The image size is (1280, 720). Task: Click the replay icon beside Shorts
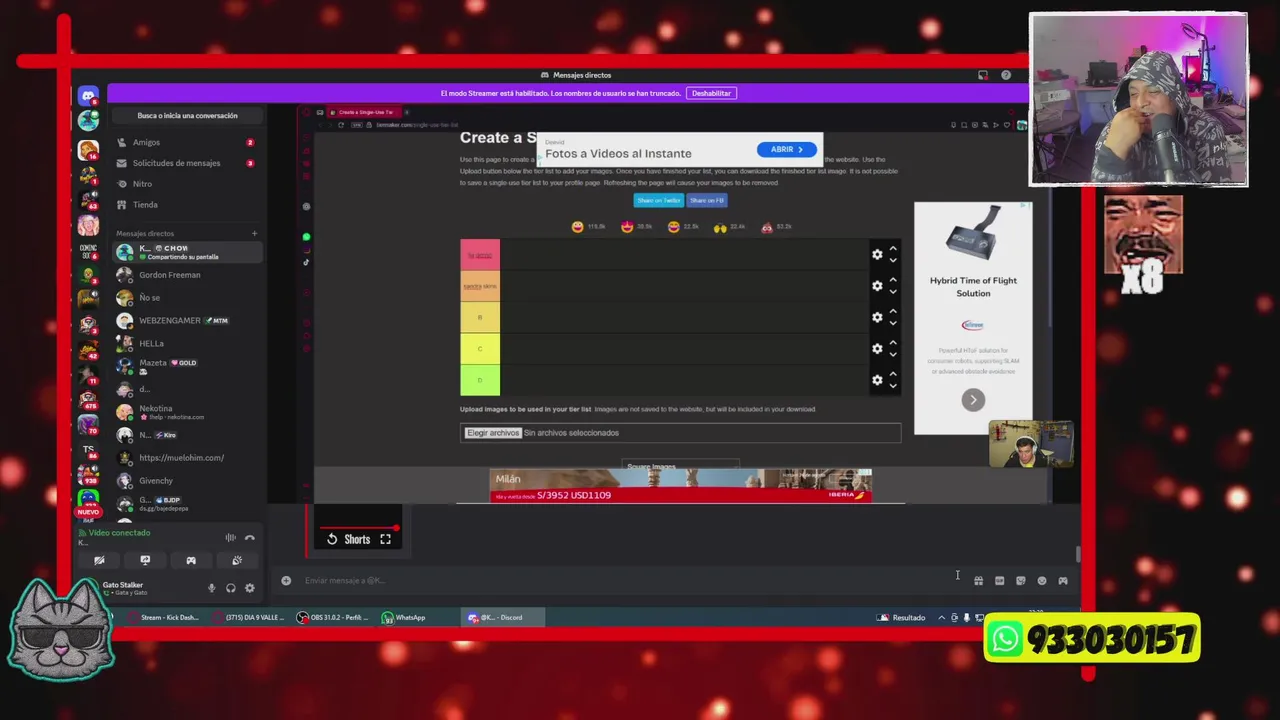332,539
